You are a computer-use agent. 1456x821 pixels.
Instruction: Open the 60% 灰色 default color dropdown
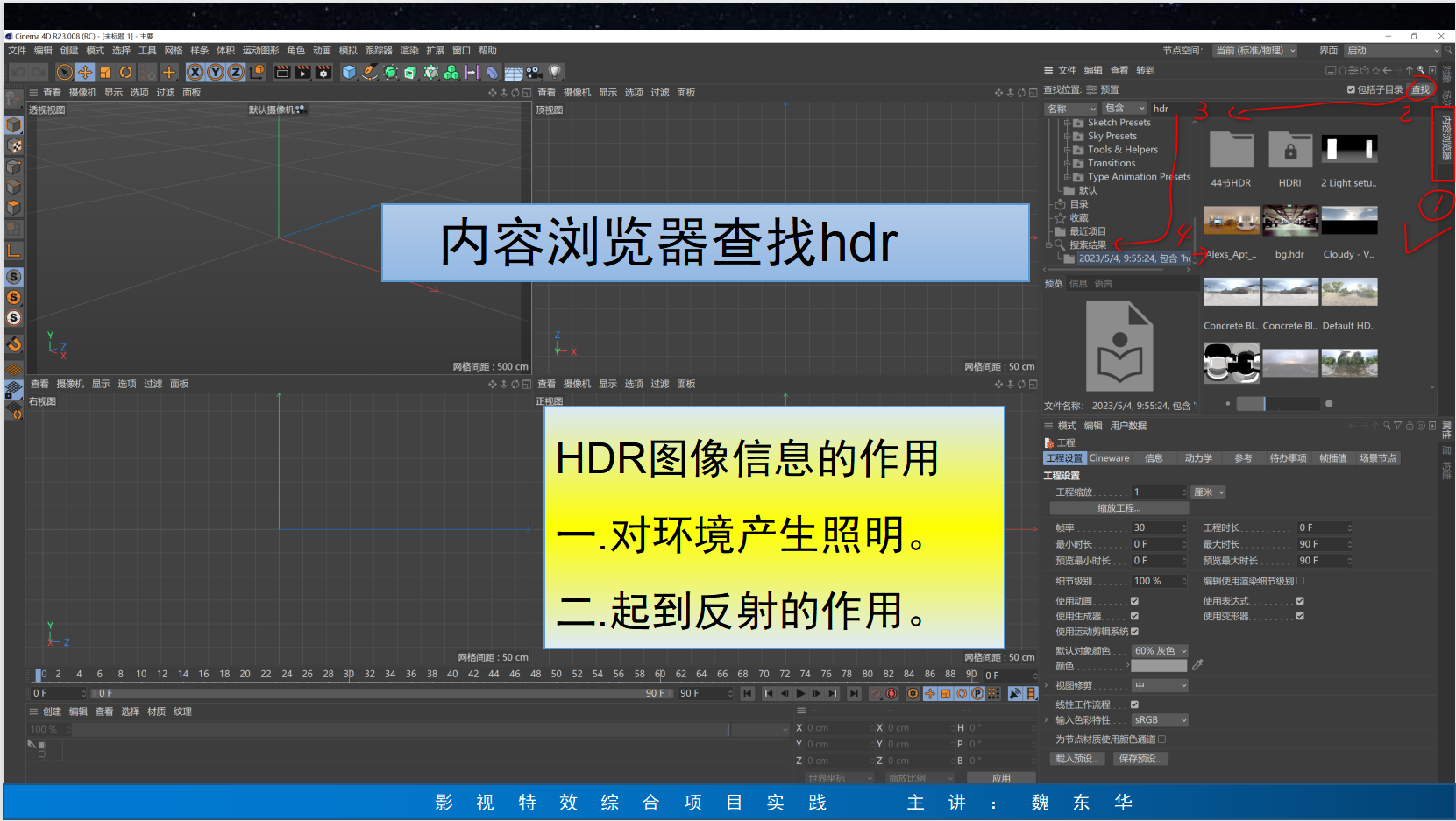point(1160,651)
